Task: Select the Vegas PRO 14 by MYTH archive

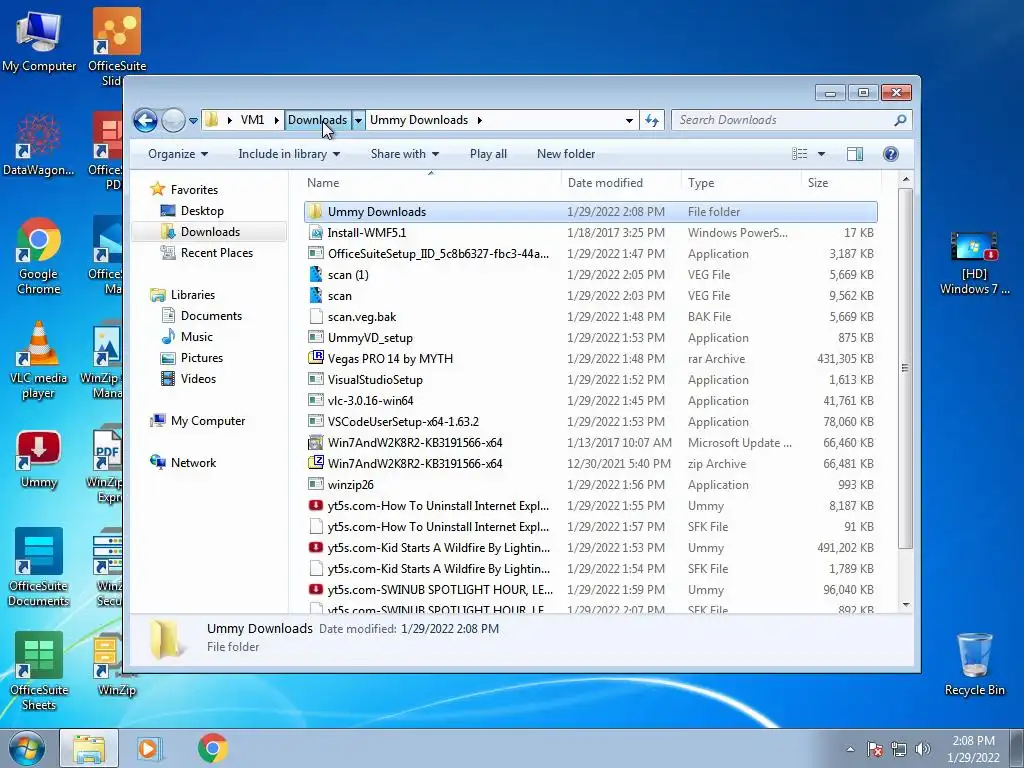Action: 590,359
